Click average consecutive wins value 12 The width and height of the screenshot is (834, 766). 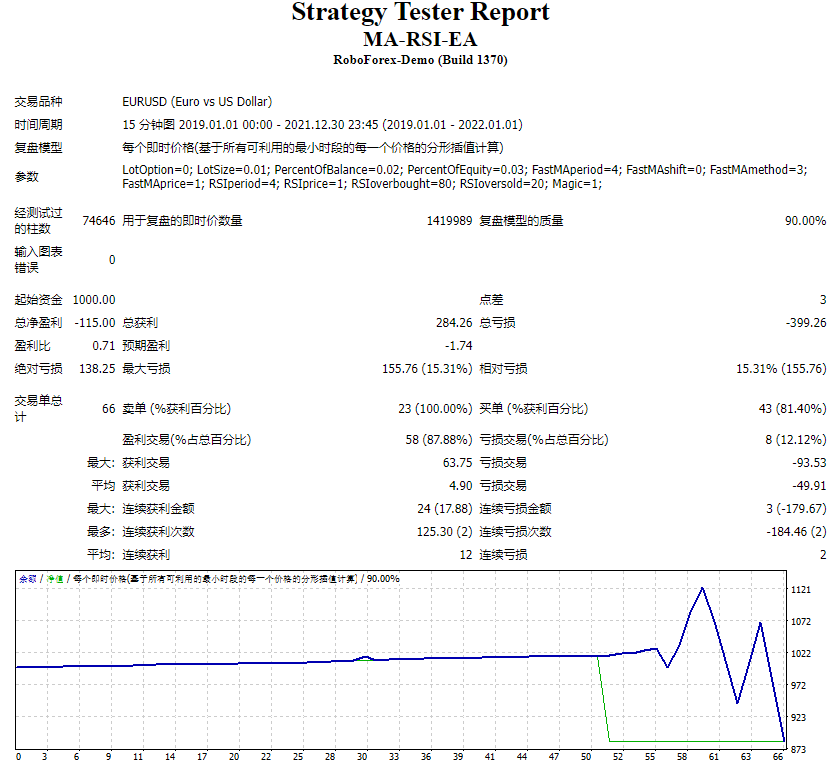point(466,555)
